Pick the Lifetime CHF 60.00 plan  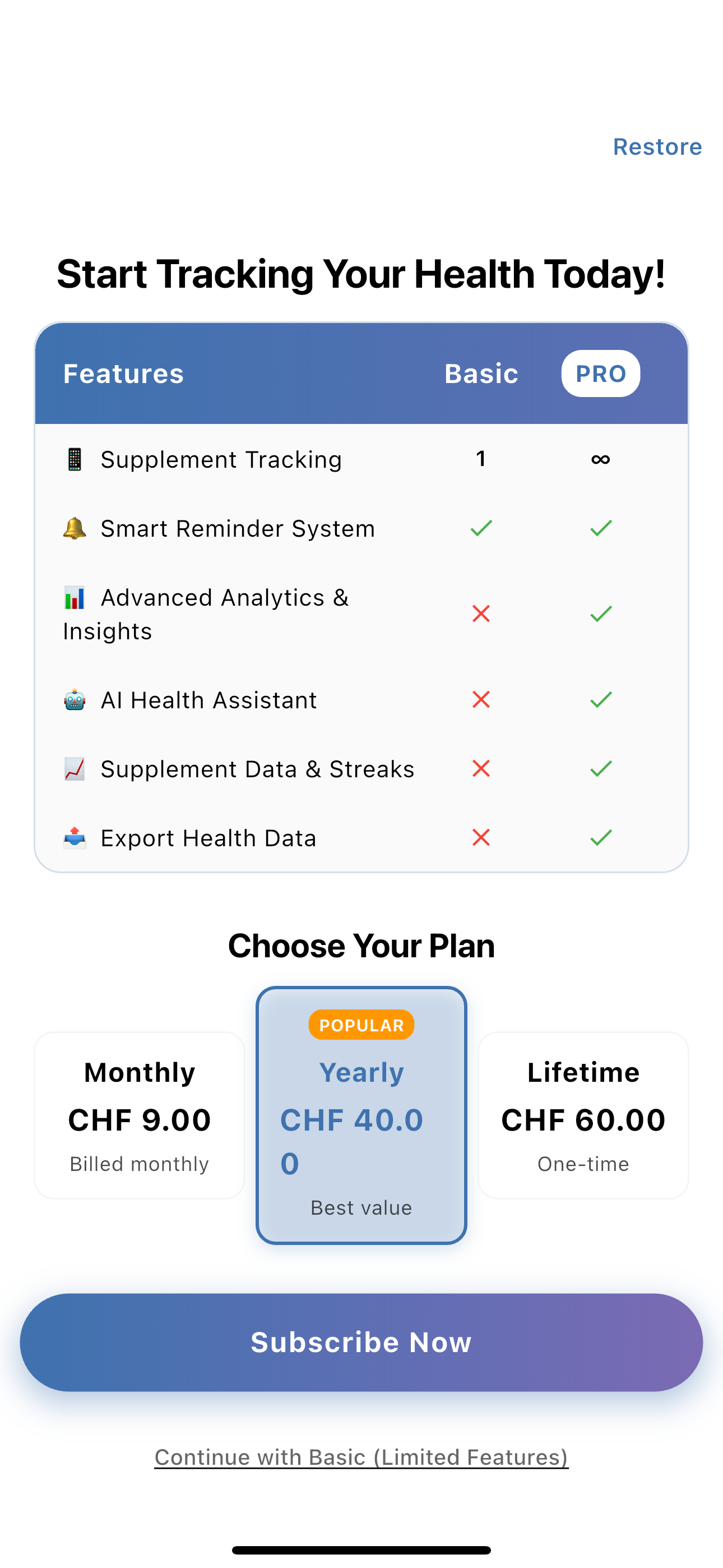point(583,1115)
